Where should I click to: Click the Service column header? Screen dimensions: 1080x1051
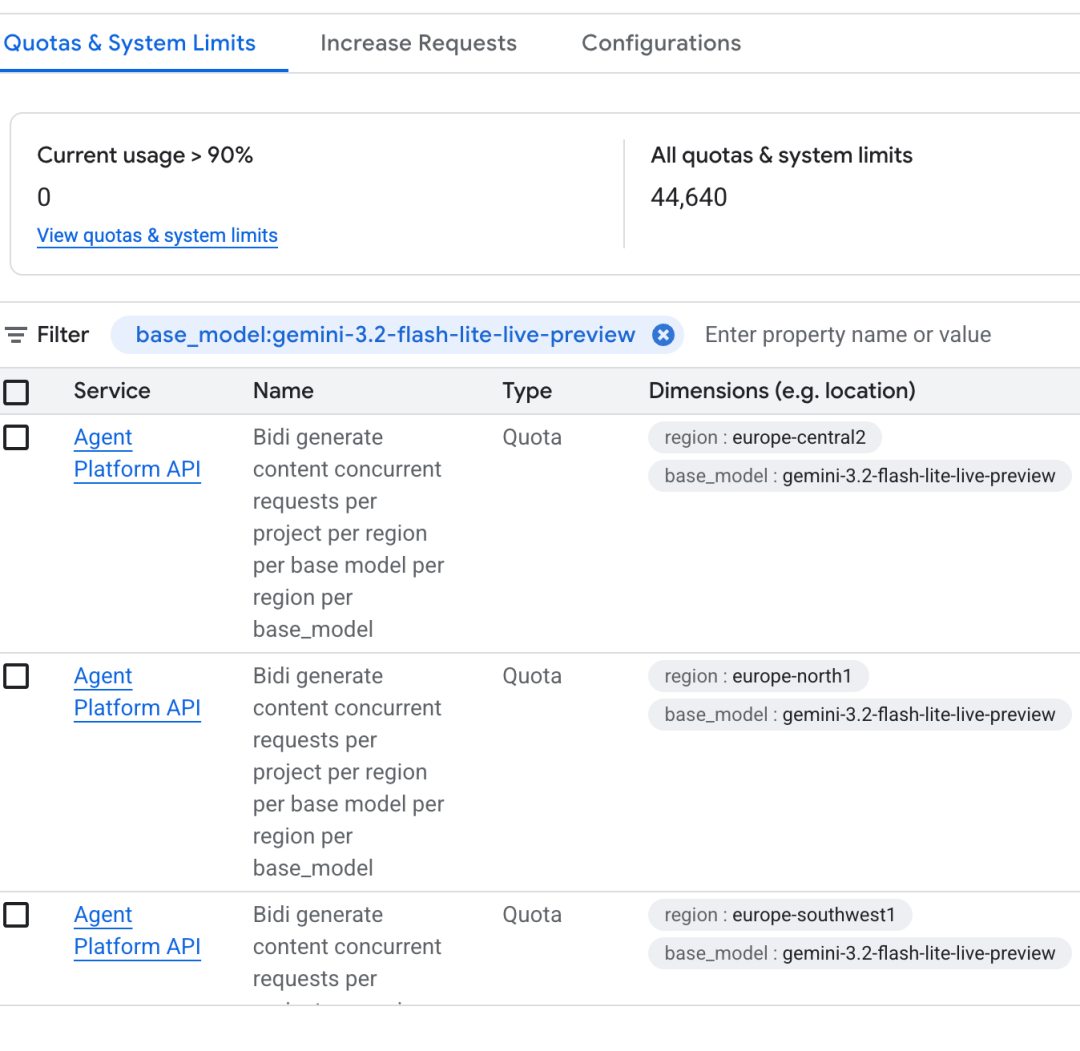click(x=112, y=391)
